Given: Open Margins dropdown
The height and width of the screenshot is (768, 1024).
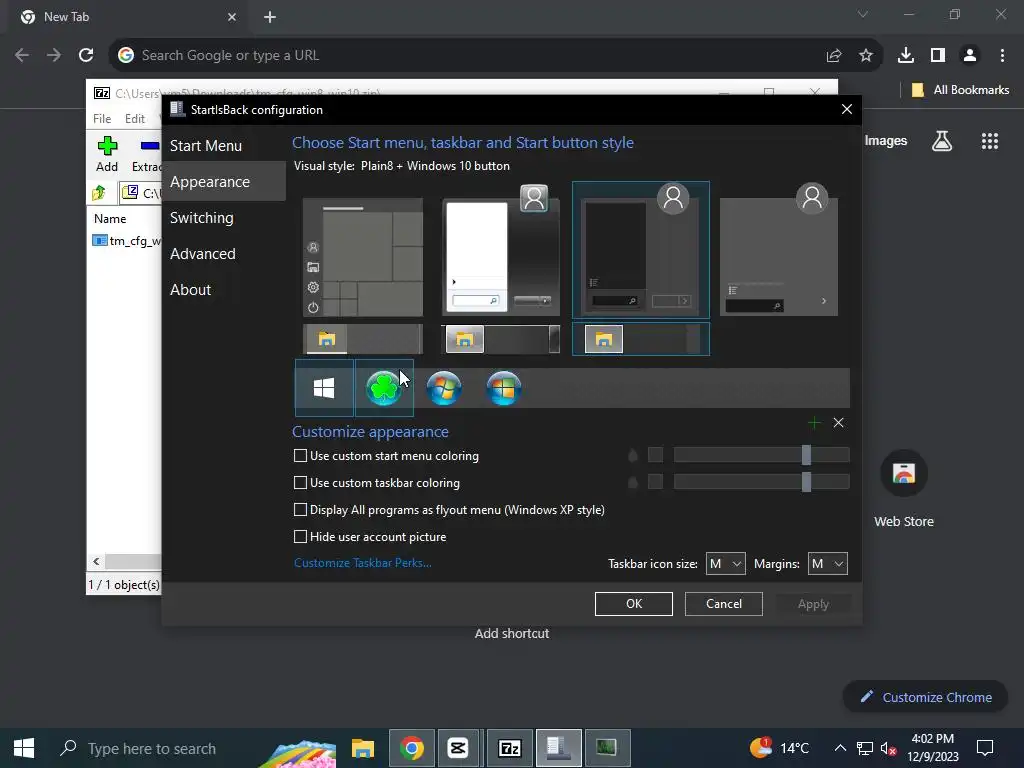Looking at the screenshot, I should (x=827, y=564).
